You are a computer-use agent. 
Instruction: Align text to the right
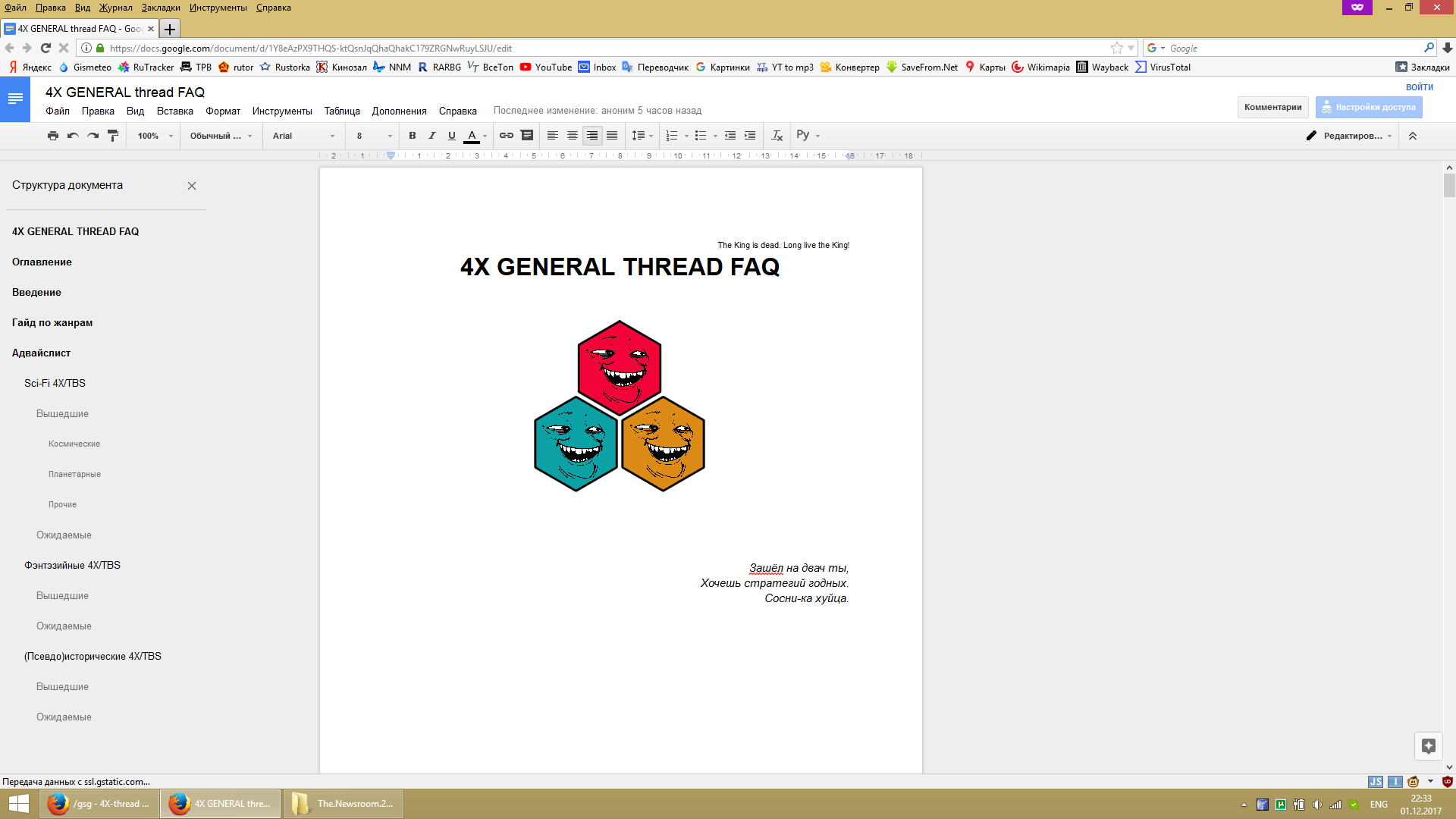click(592, 136)
